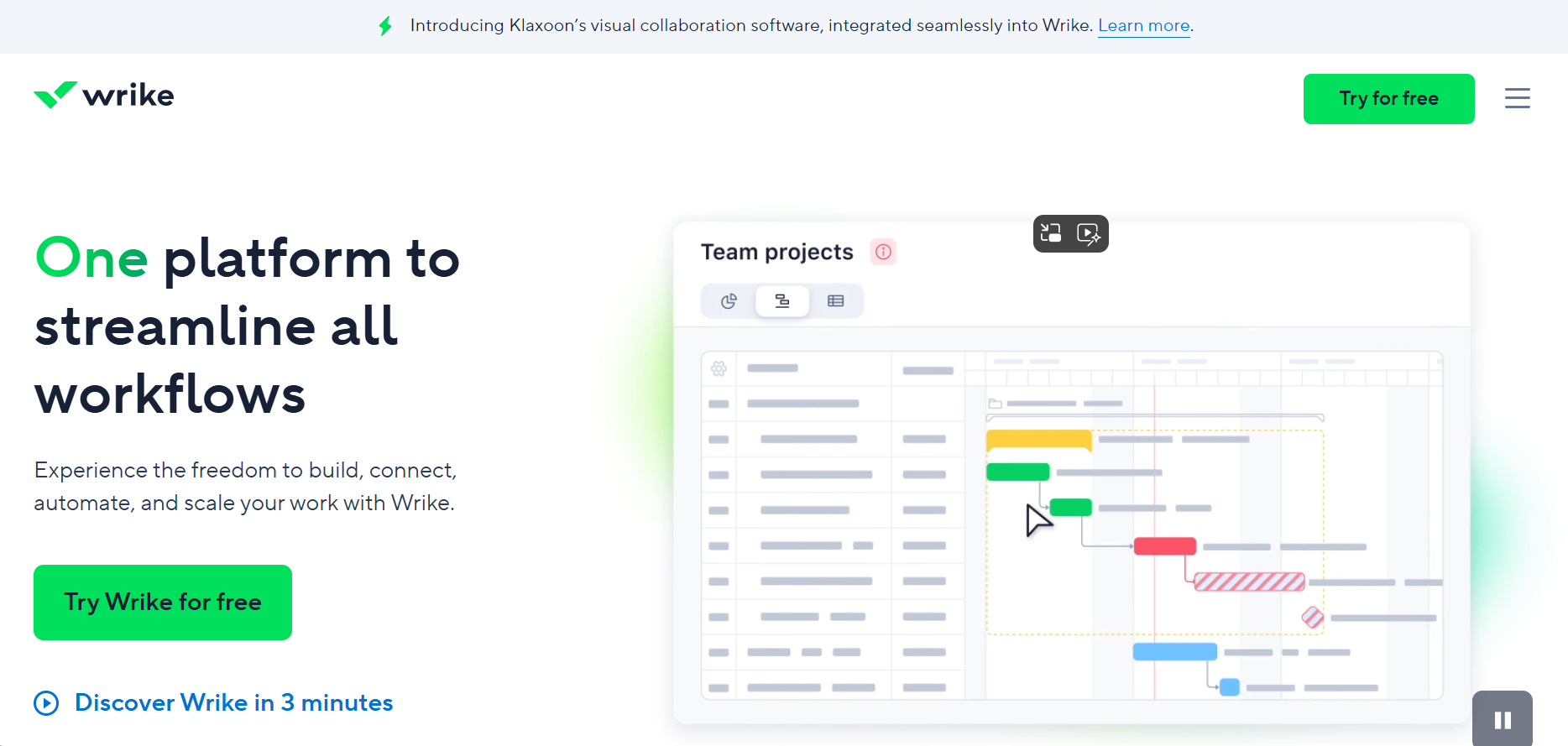Click the gear settings icon in the table header
The width and height of the screenshot is (1568, 746).
click(x=719, y=368)
